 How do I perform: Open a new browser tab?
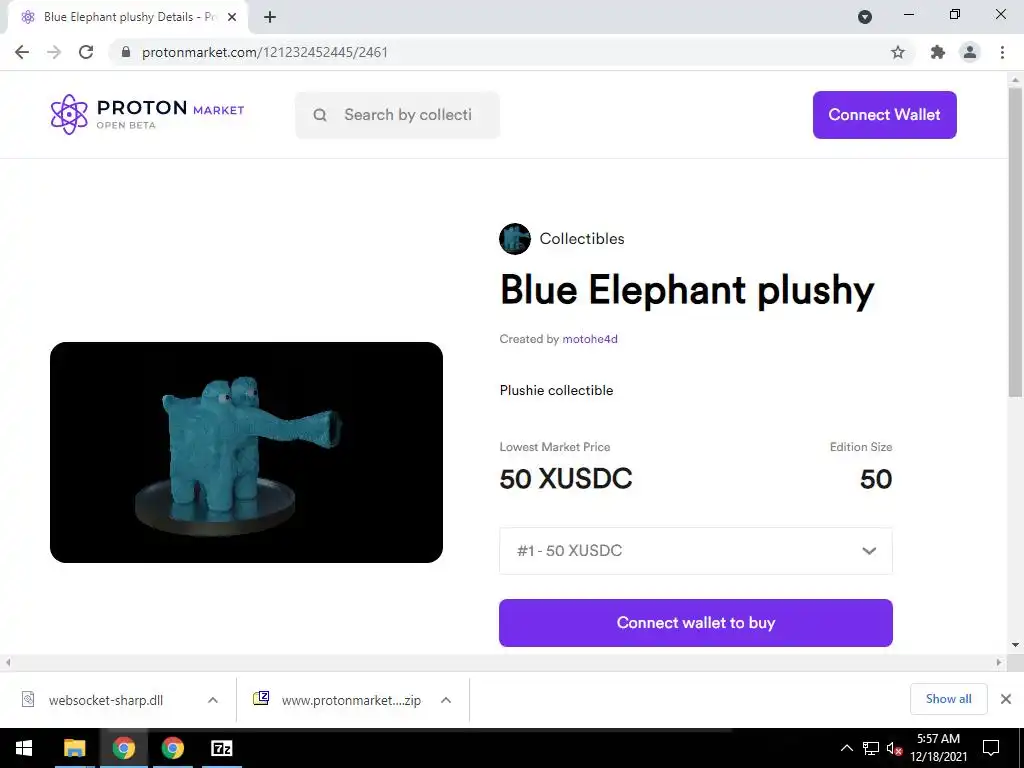270,17
